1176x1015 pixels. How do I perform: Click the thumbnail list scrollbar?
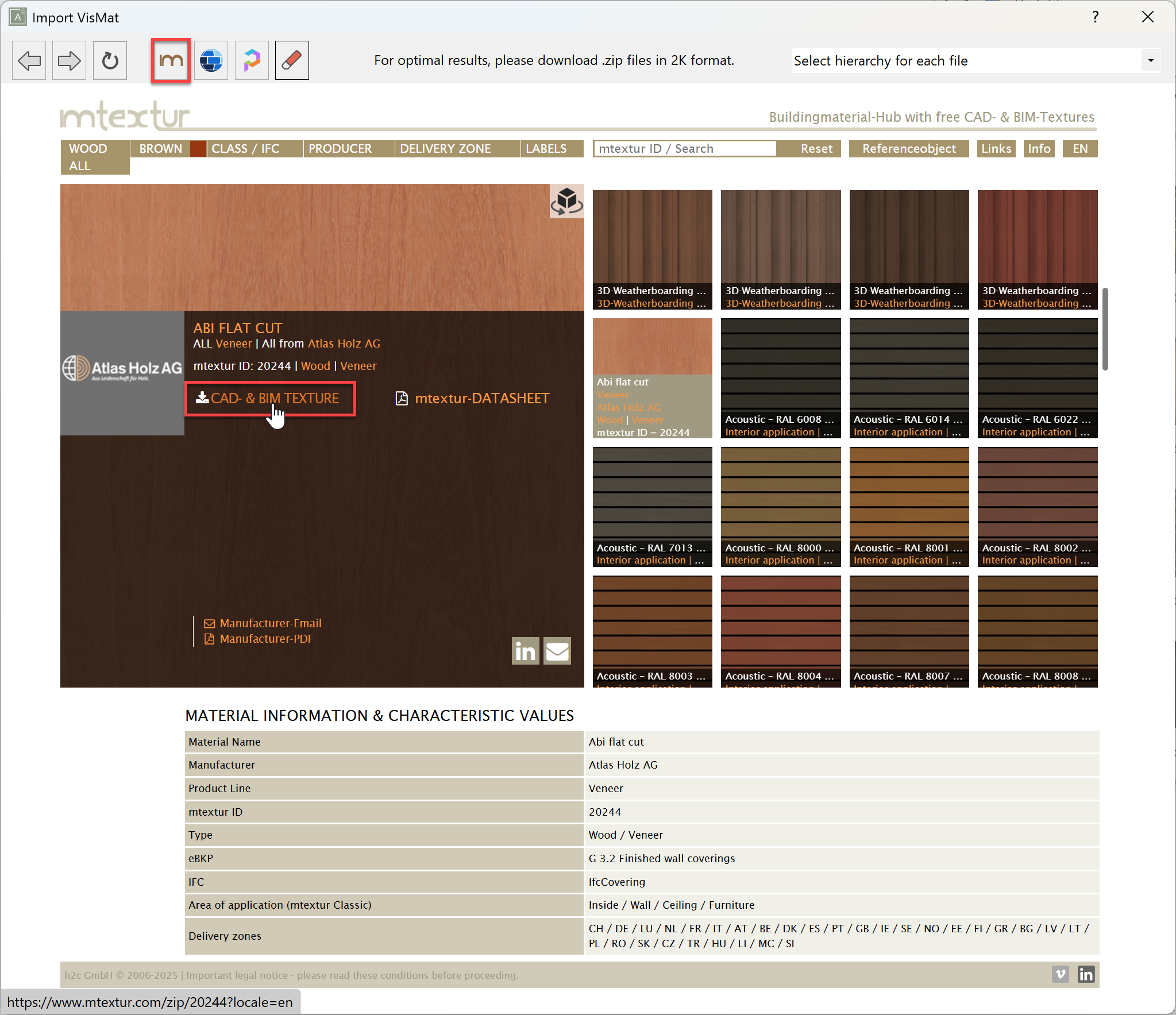(1105, 329)
